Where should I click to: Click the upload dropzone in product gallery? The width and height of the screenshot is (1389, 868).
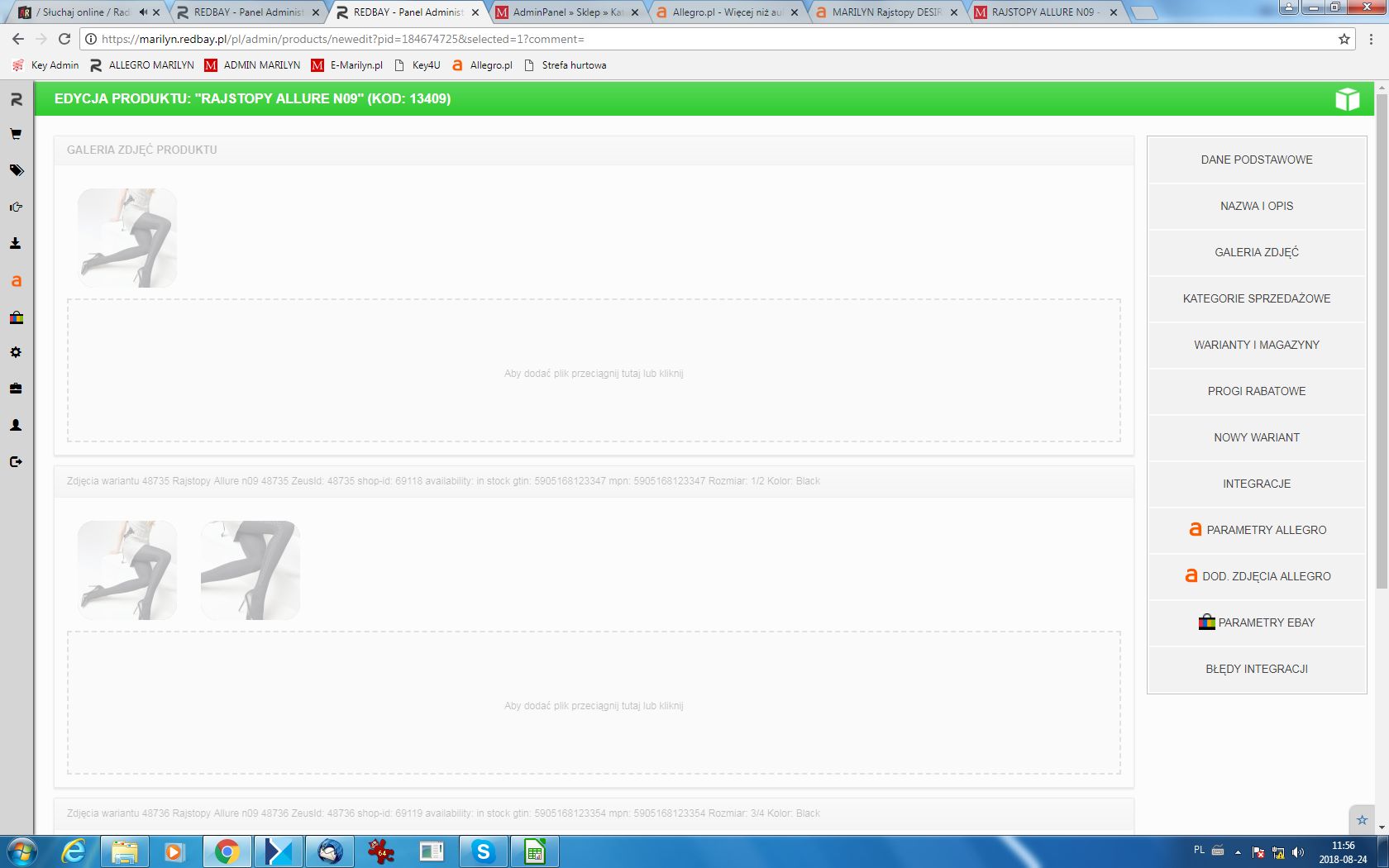(594, 371)
